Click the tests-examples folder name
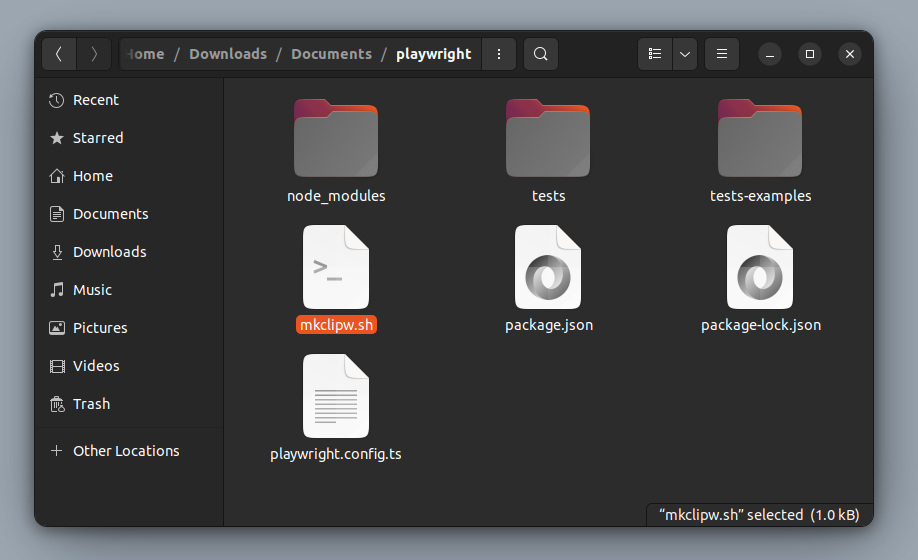 tap(761, 196)
